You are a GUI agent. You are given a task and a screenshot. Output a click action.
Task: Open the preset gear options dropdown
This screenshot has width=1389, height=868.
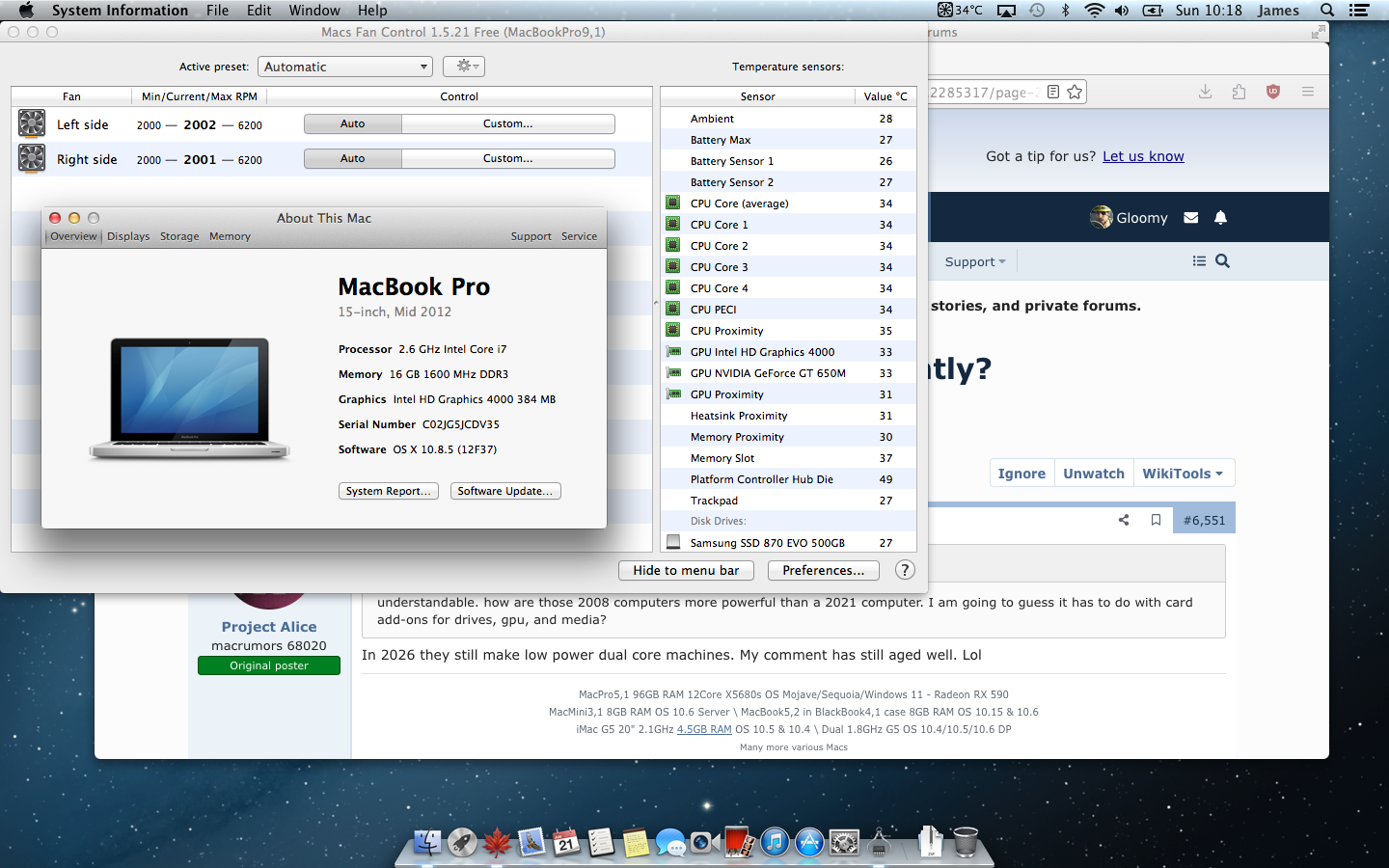pos(464,67)
